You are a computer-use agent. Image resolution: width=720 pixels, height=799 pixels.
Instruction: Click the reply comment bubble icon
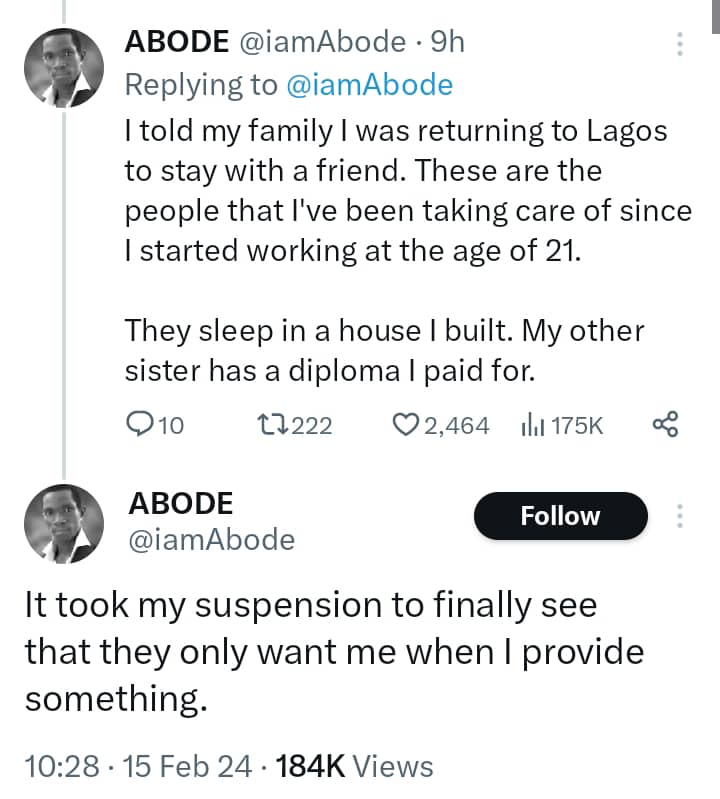point(139,425)
